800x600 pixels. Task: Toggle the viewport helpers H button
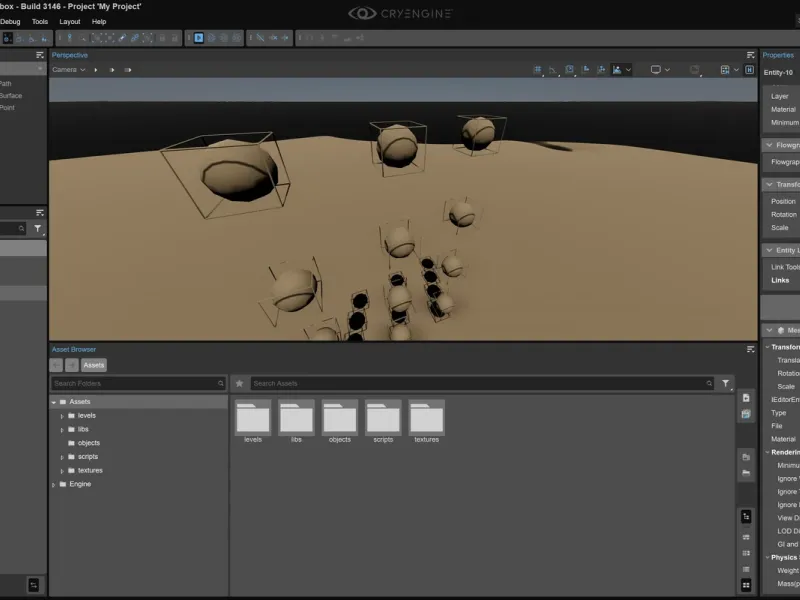[x=749, y=70]
